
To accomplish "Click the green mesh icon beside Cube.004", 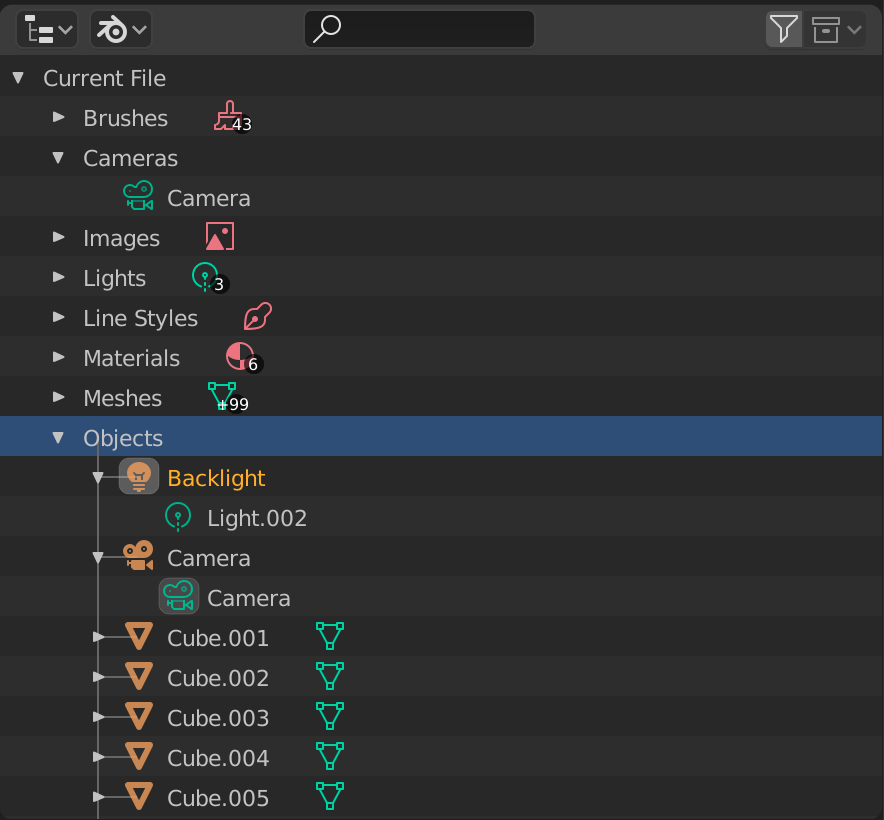I will click(330, 756).
